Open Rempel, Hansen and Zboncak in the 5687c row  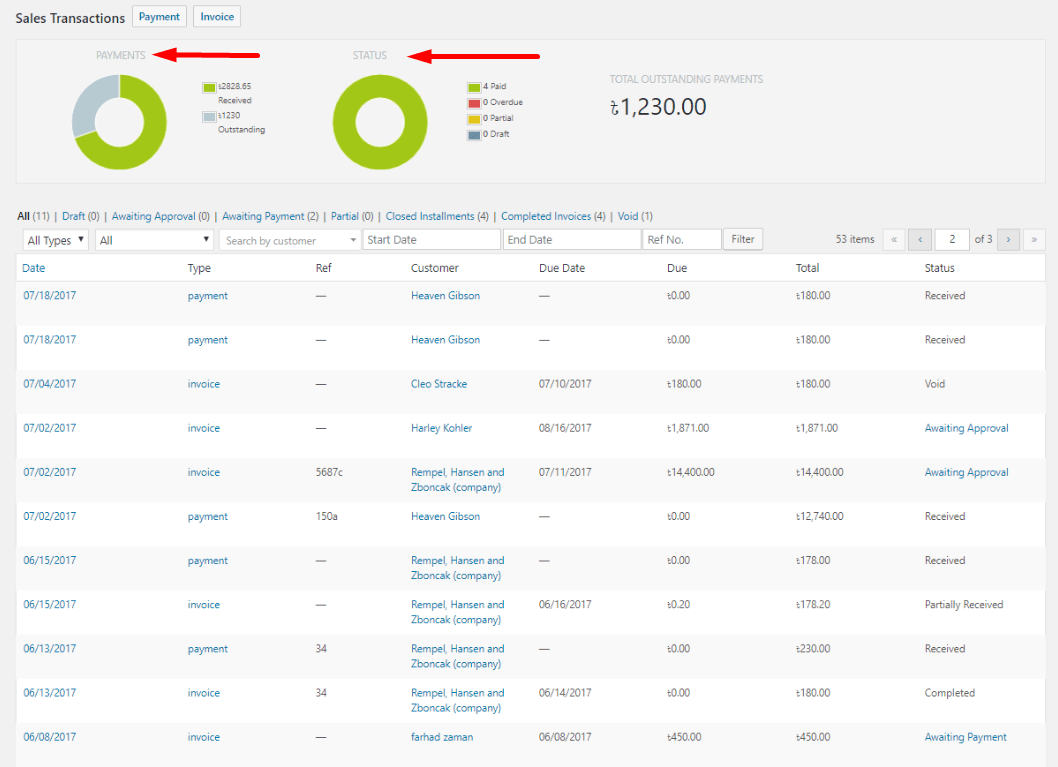pos(458,480)
